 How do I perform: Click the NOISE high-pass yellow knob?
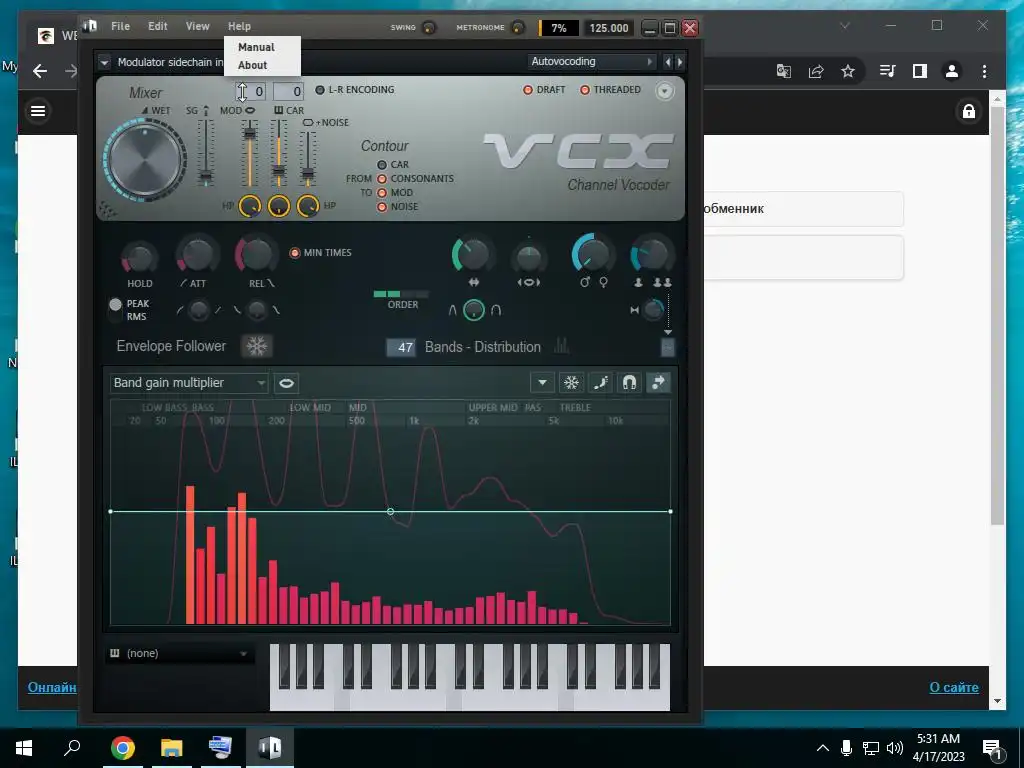[x=308, y=206]
